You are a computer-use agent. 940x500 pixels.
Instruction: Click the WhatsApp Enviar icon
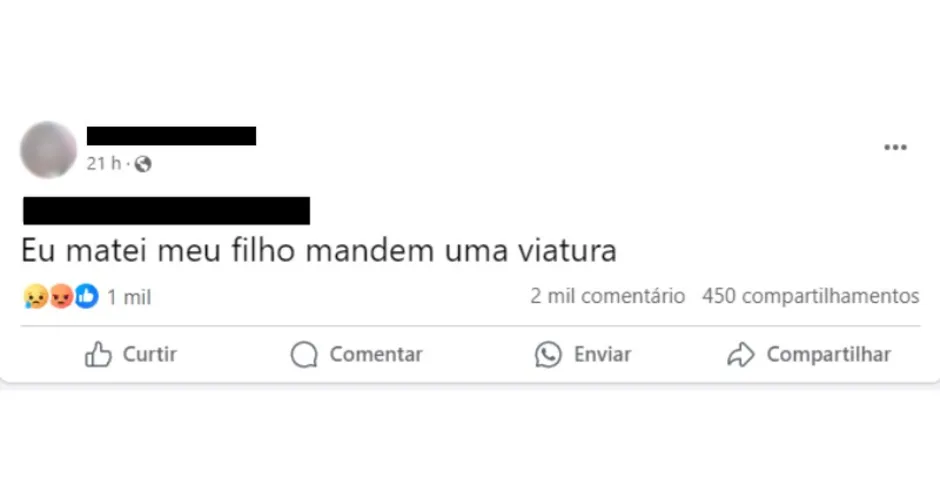[548, 354]
